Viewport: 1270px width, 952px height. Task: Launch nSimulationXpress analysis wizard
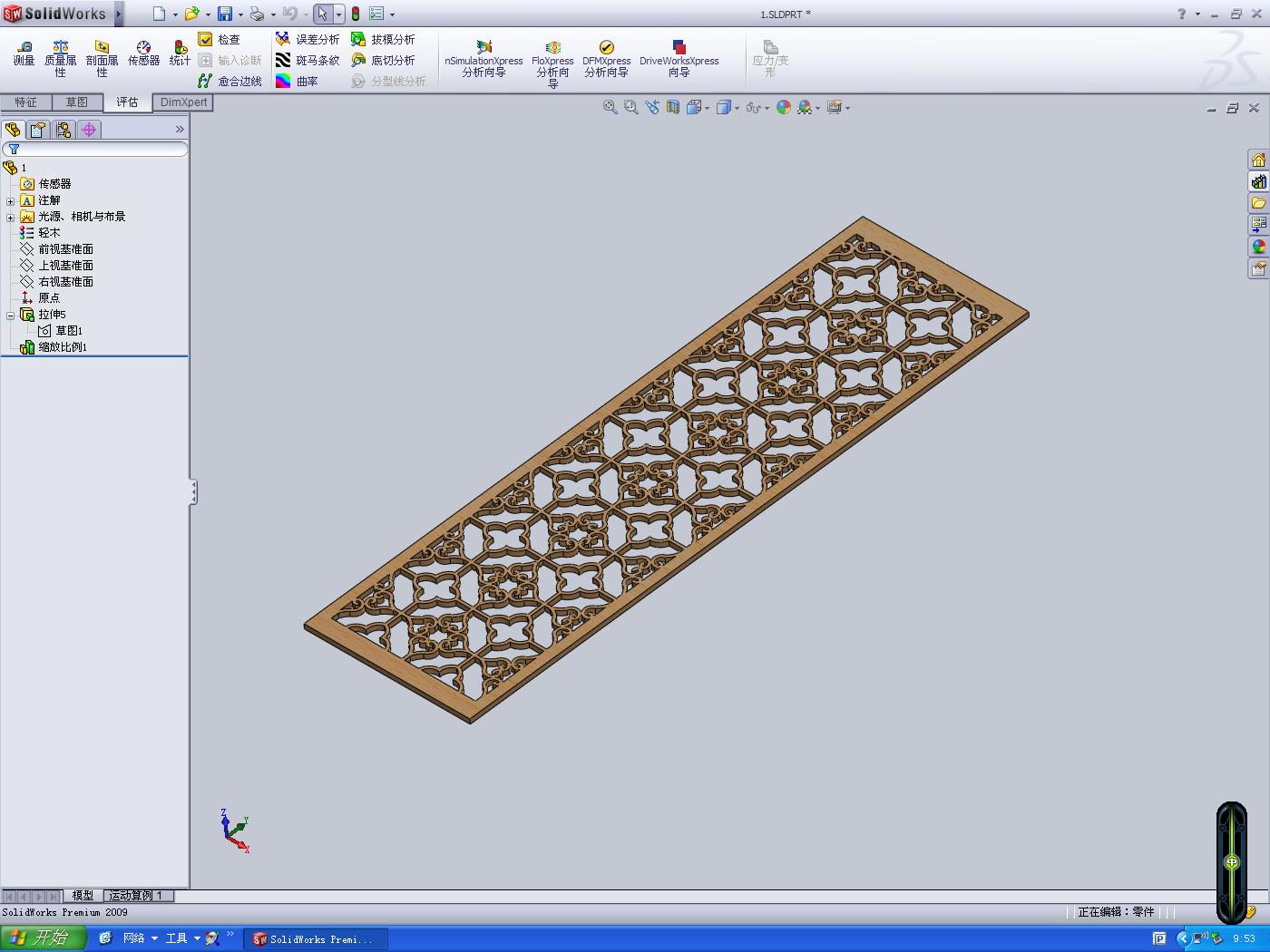point(484,59)
